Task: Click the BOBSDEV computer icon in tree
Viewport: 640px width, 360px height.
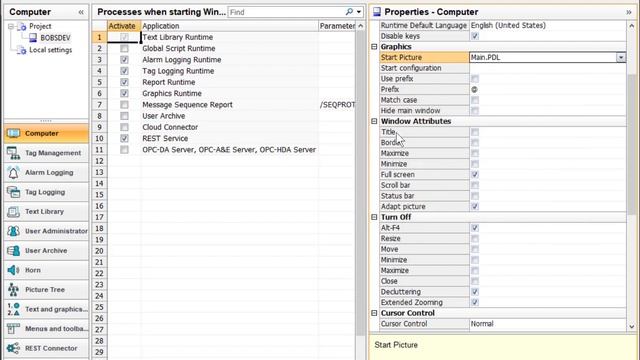Action: pos(33,38)
